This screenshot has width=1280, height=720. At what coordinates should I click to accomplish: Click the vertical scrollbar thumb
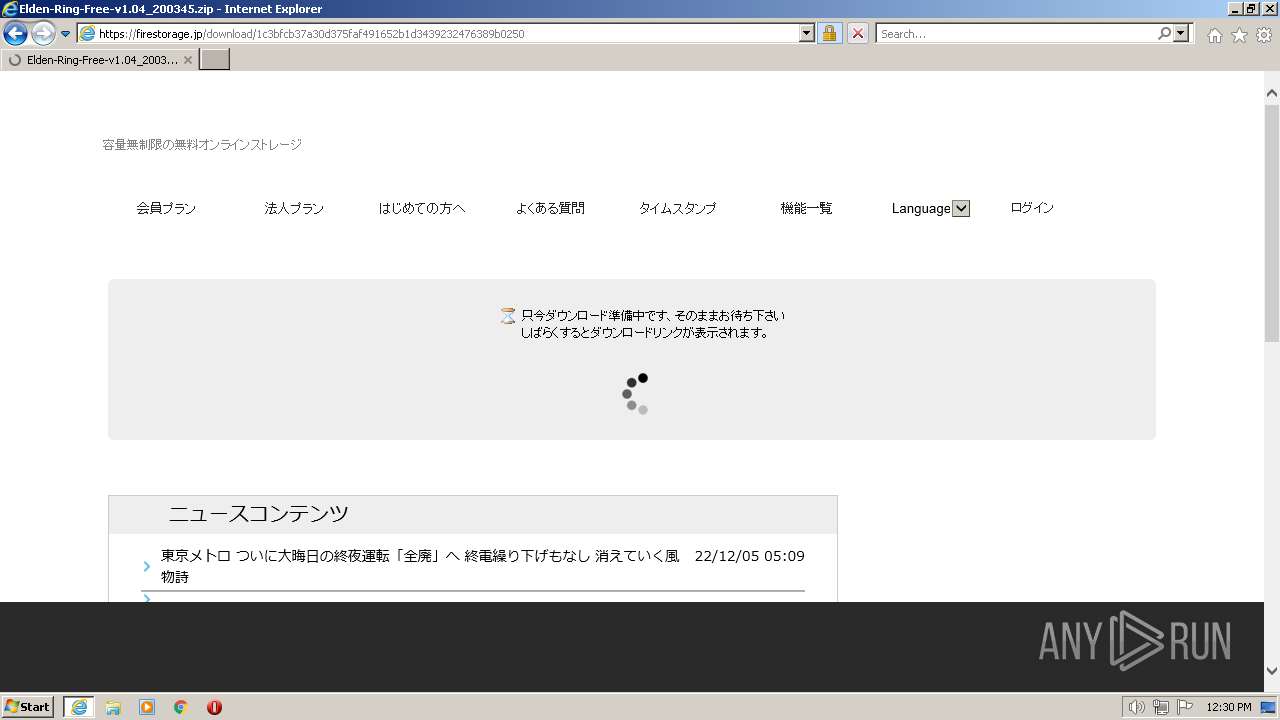[1272, 222]
